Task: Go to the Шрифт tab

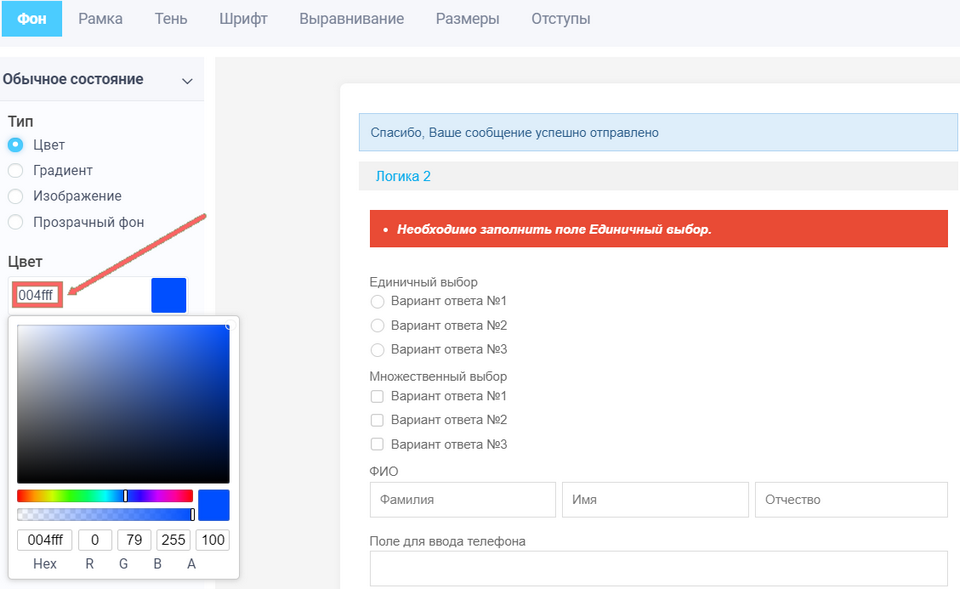Action: click(x=243, y=19)
